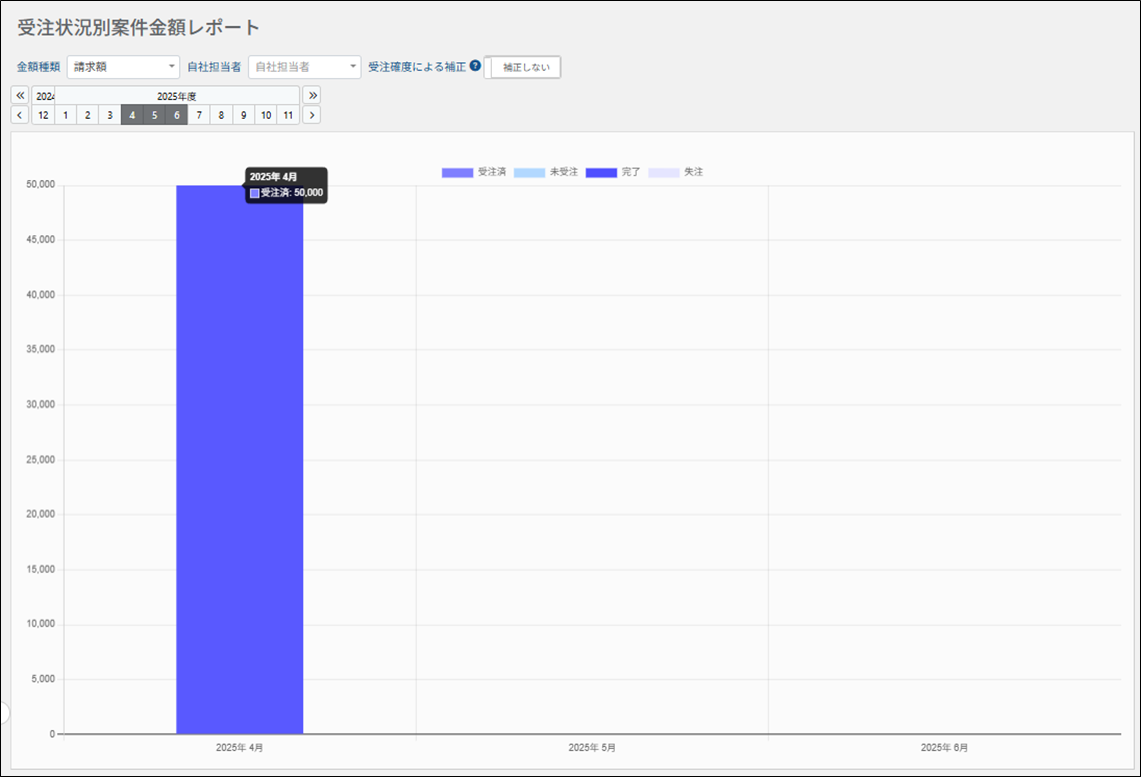Viewport: 1141px width, 777px height.
Task: Click the blue April 2025 bar
Action: tap(239, 460)
